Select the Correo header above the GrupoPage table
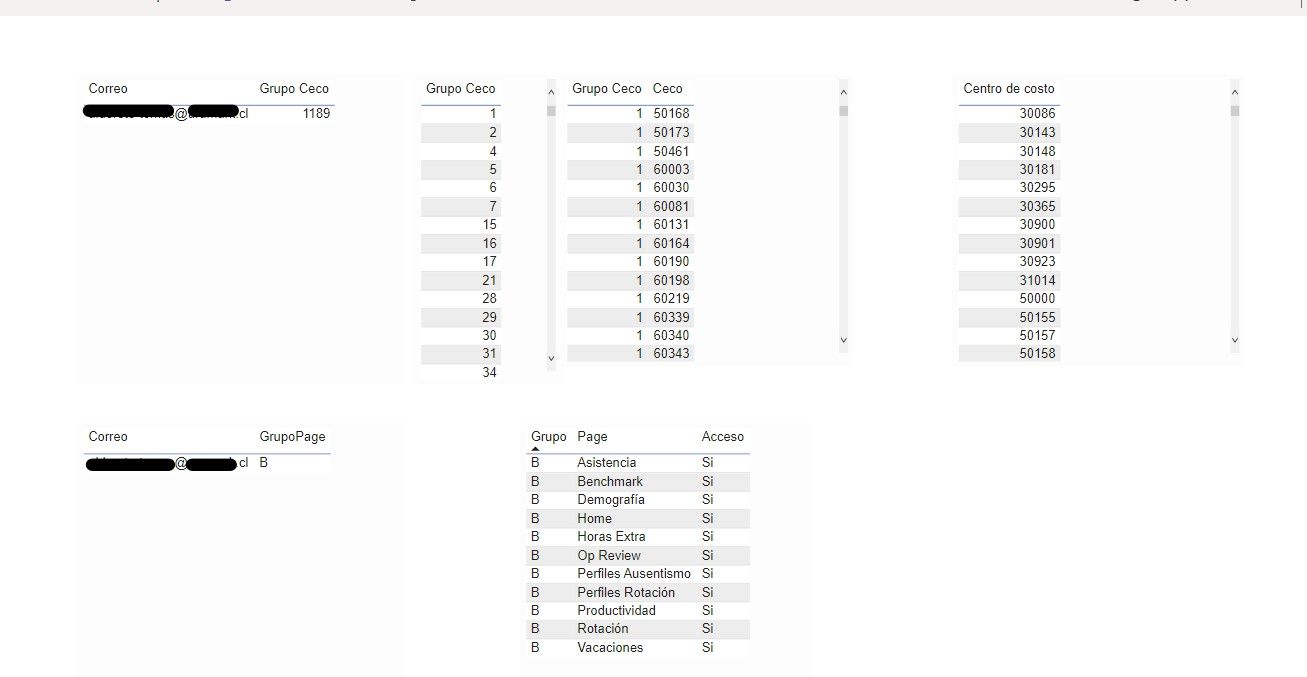Viewport: 1307px width, 677px height. (x=108, y=437)
